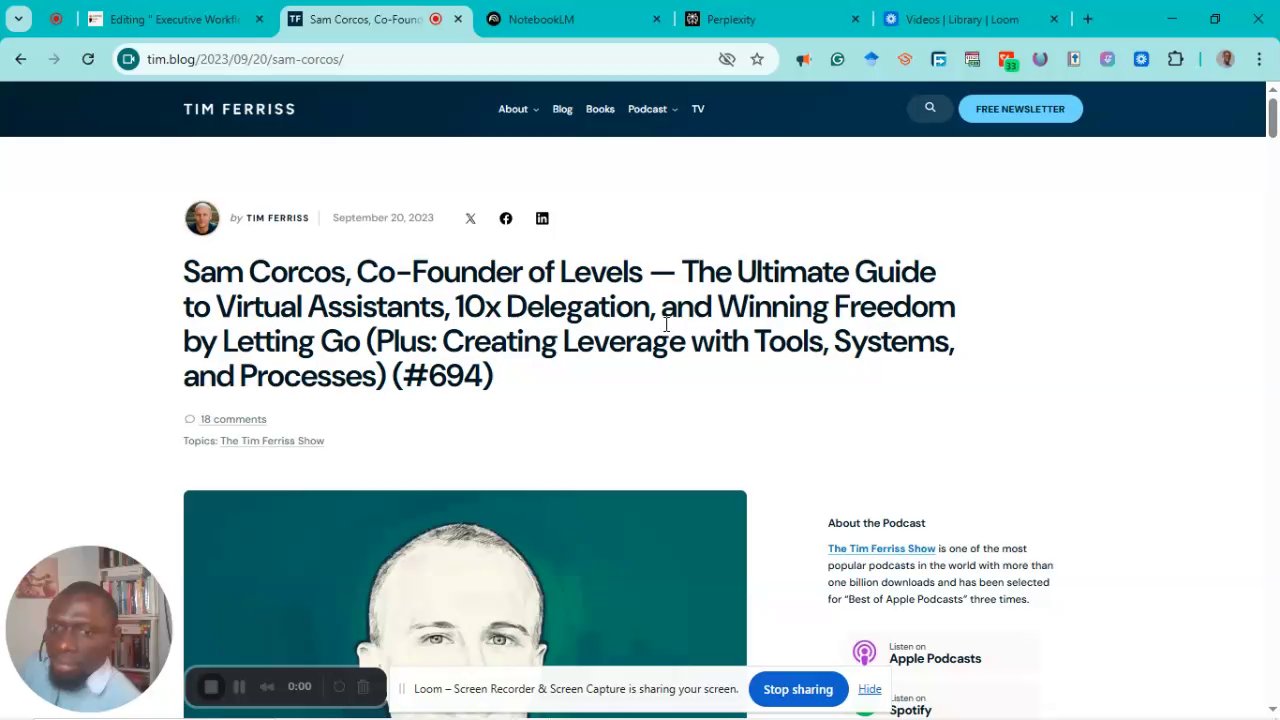Click the crossed-out eye icon in address bar
Image resolution: width=1280 pixels, height=720 pixels.
coord(727,59)
